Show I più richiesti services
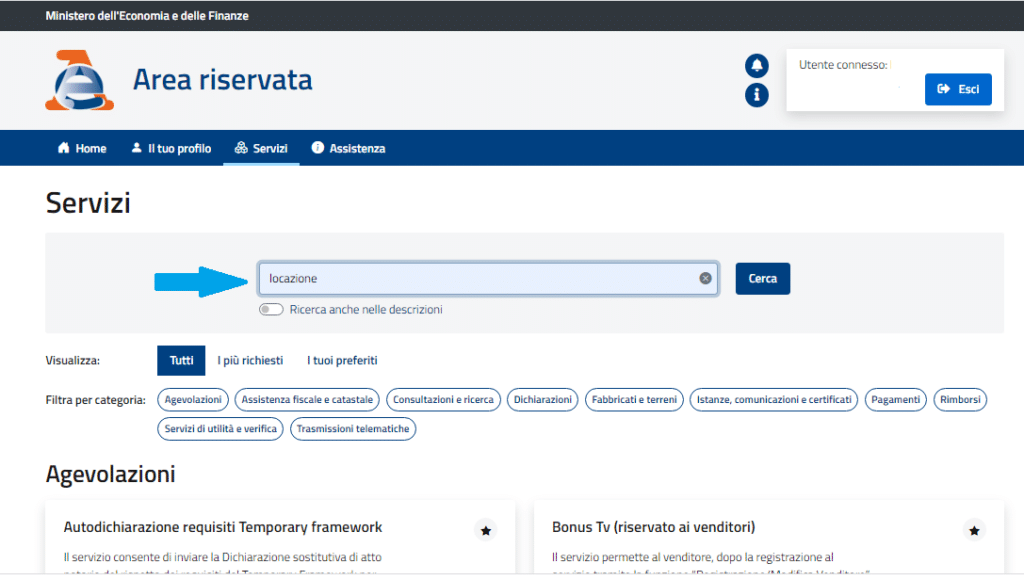Screen dimensions: 1024x580 (x=250, y=361)
